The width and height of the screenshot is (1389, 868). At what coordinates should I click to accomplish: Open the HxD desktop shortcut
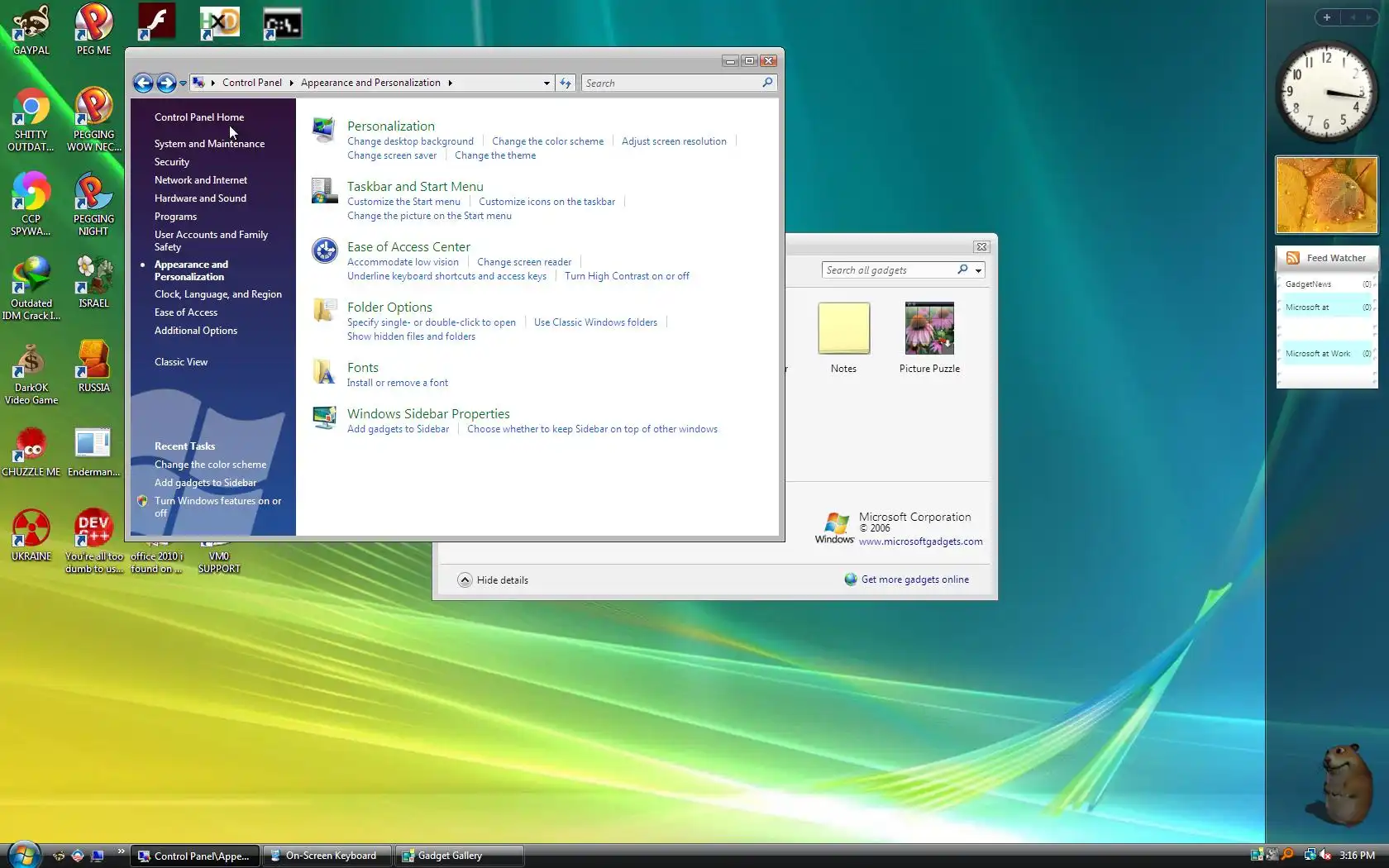pos(219,22)
